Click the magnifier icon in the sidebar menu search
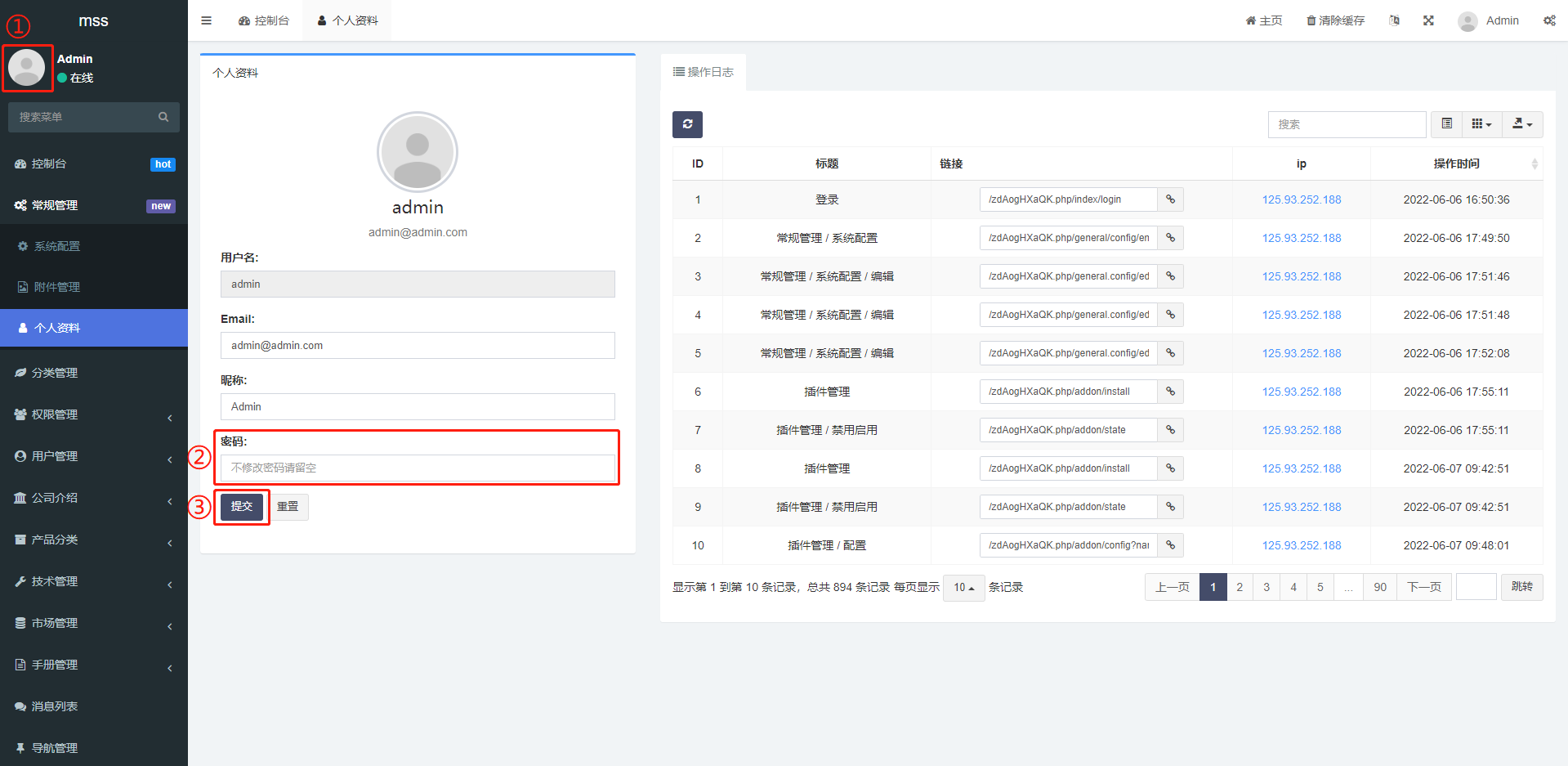1568x766 pixels. [x=163, y=117]
